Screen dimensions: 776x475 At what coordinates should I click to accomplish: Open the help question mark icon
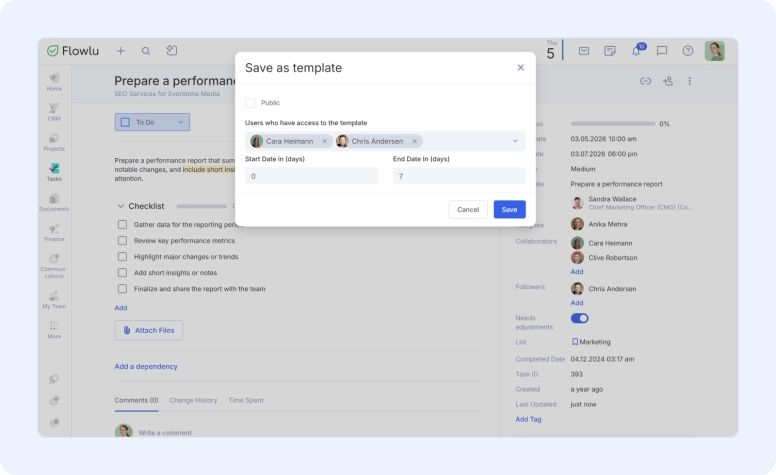tap(688, 51)
